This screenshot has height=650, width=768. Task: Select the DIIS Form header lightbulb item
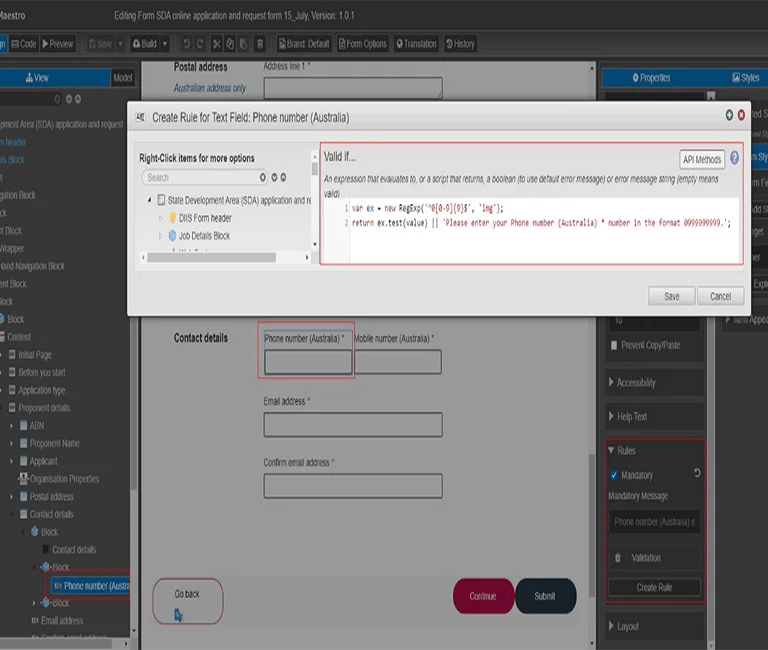tap(200, 218)
